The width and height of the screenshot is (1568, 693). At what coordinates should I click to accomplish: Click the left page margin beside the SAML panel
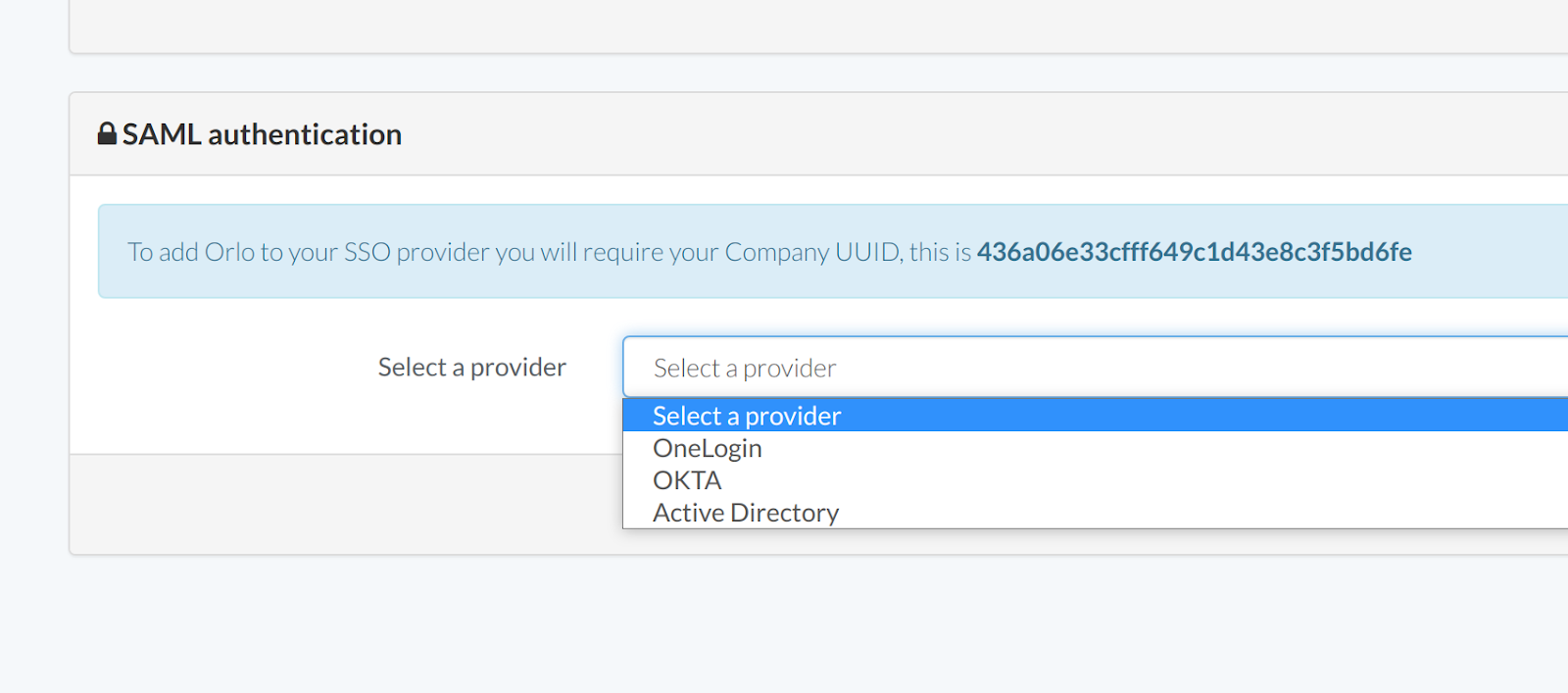33,323
